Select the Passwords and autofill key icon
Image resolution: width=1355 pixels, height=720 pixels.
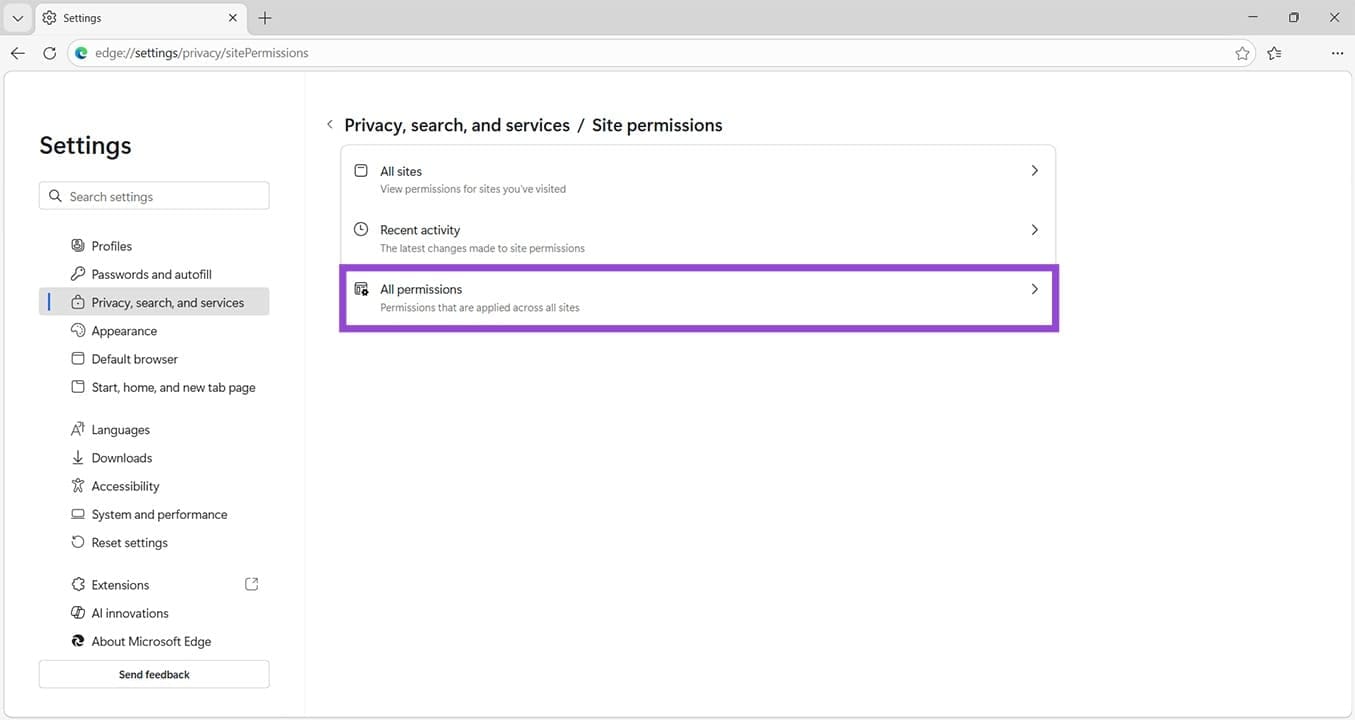pos(77,273)
